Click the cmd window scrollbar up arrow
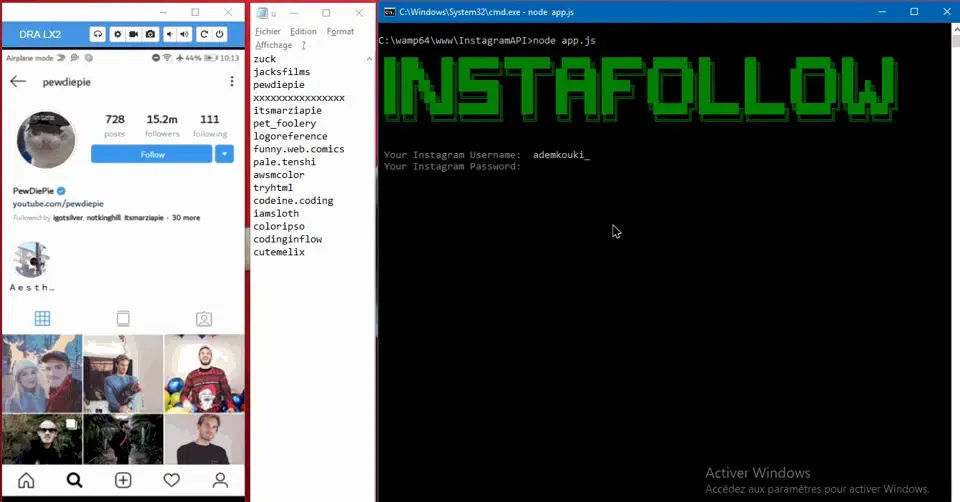 click(956, 28)
